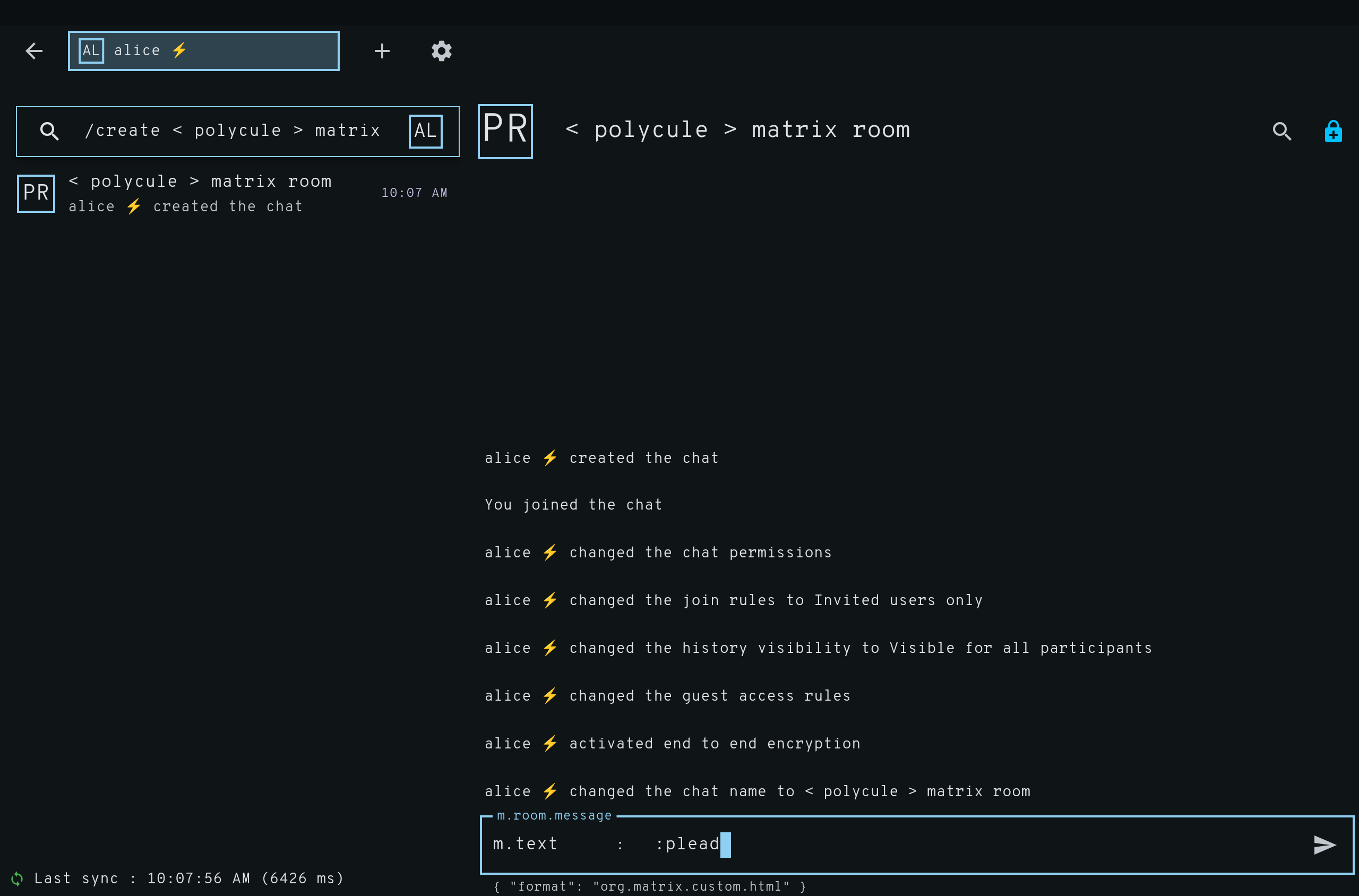The width and height of the screenshot is (1359, 896).
Task: Open settings via gear icon
Action: 441,51
